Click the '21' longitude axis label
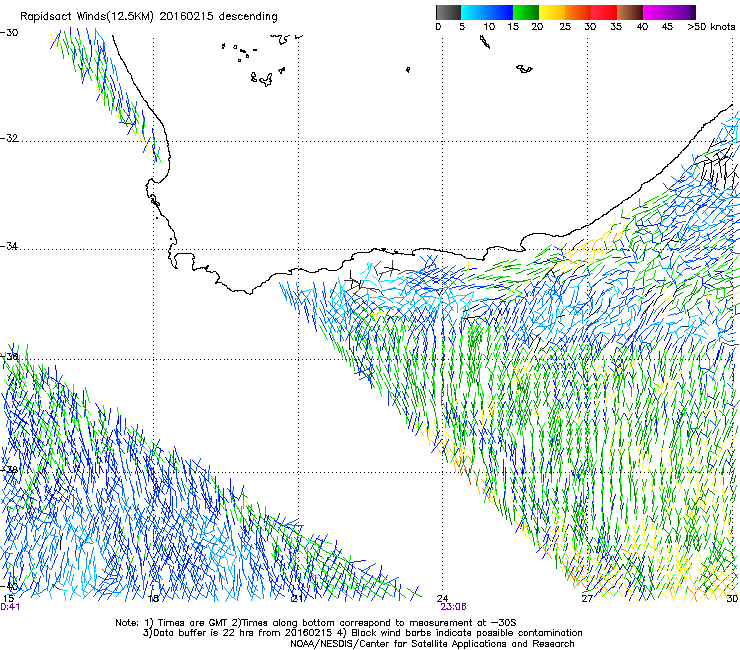 297,599
